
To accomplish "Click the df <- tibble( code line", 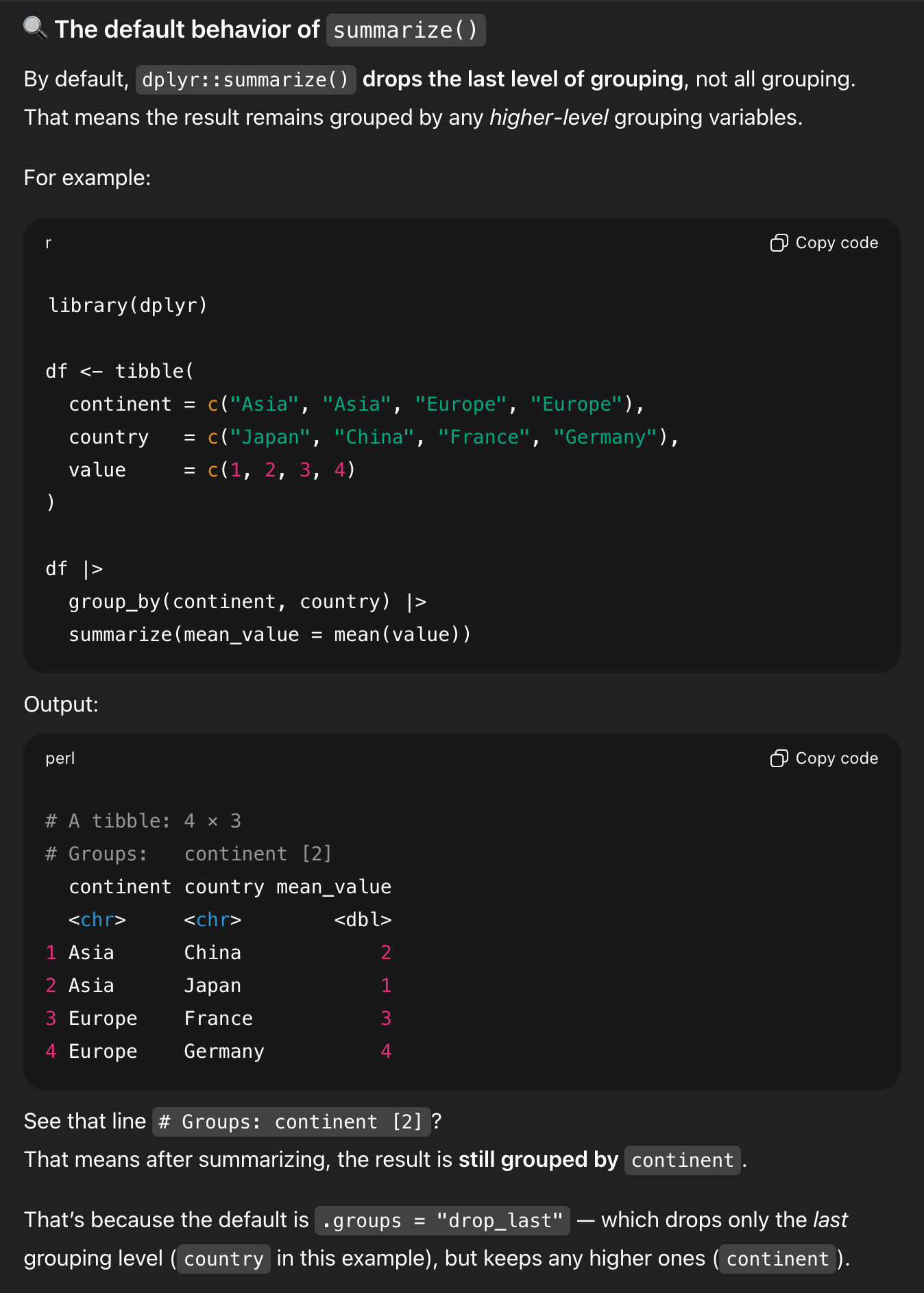I will [120, 372].
